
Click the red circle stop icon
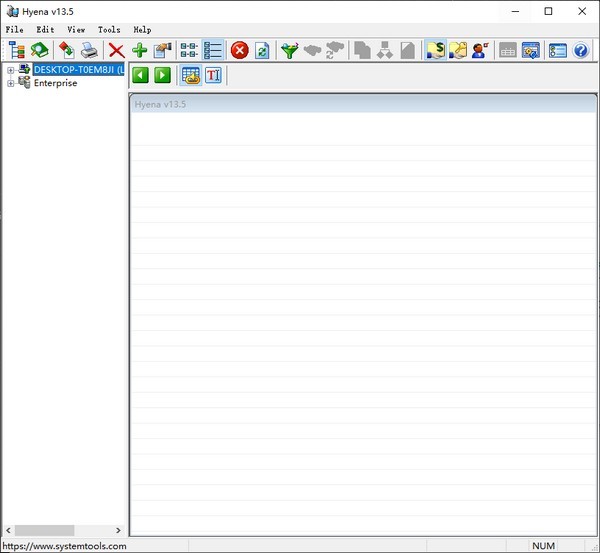pos(240,50)
